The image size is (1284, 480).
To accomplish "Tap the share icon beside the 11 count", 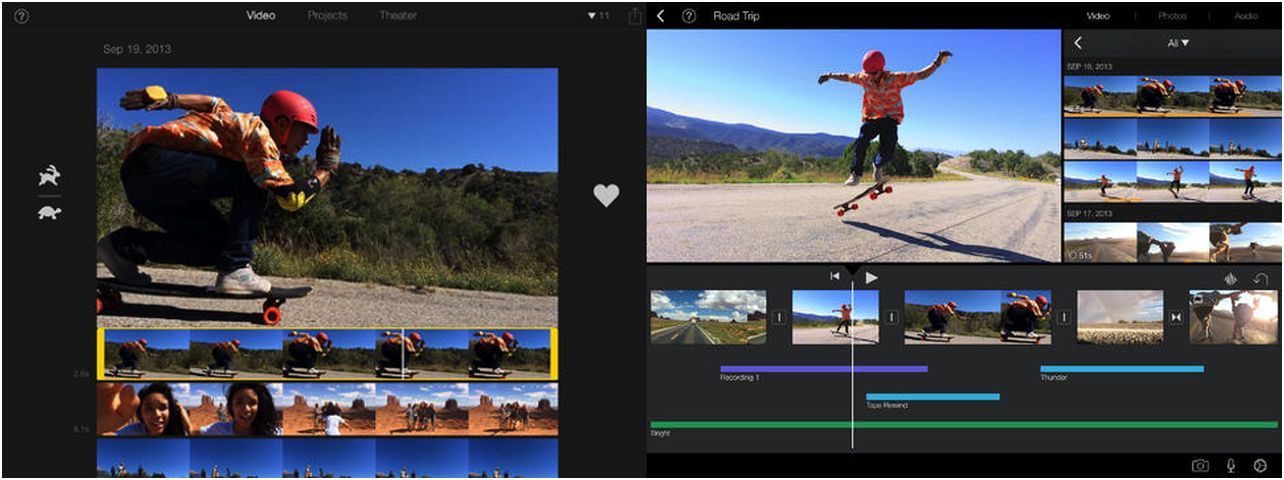I will (635, 16).
